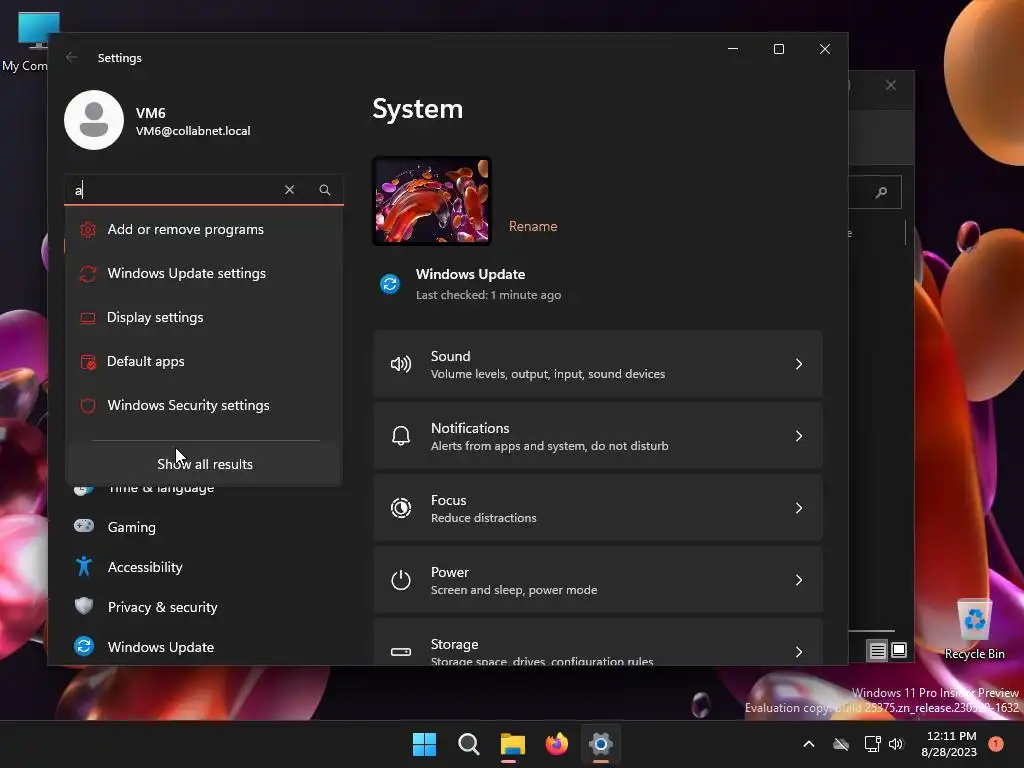Click the Rename link
The width and height of the screenshot is (1024, 768).
(533, 226)
